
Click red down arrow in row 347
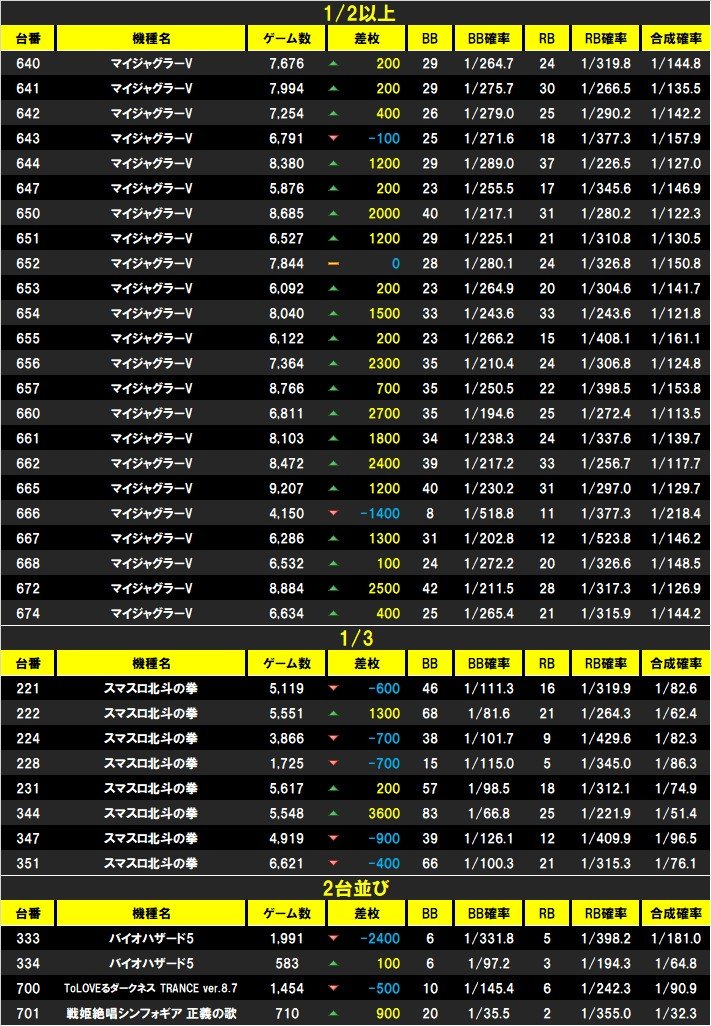coord(334,838)
